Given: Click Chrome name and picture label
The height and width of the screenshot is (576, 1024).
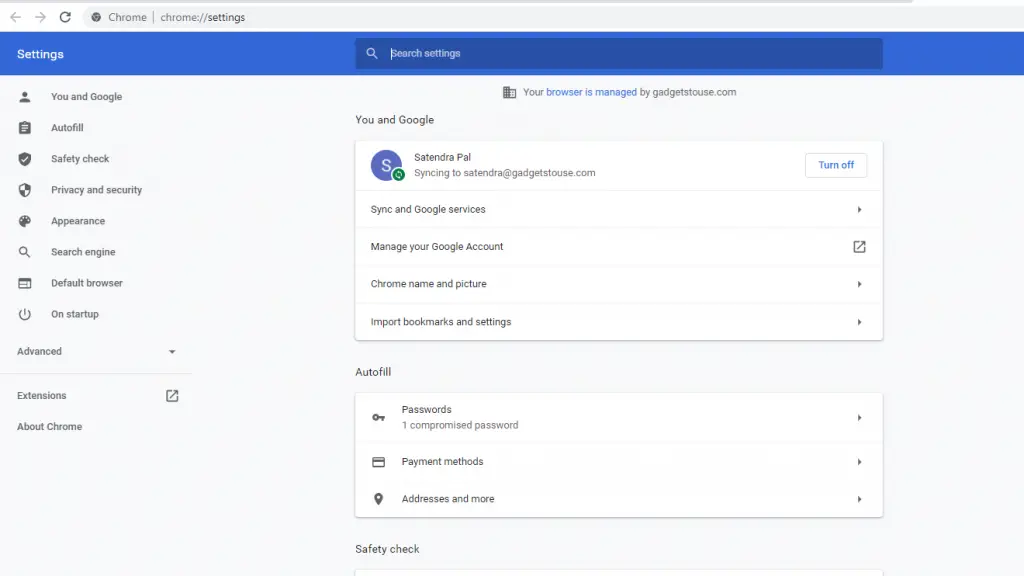Looking at the screenshot, I should tap(428, 284).
